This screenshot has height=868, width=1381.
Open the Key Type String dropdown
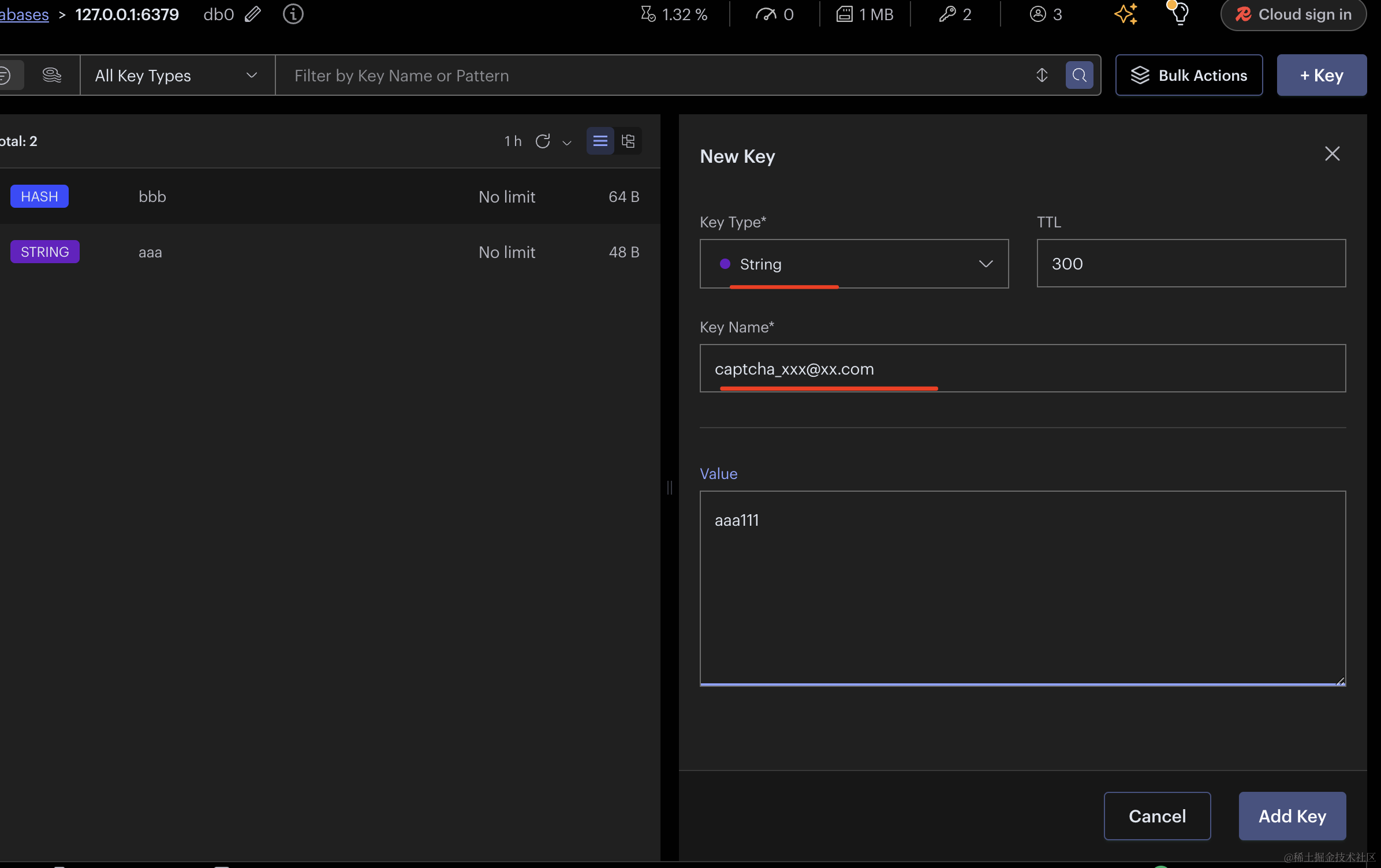(853, 264)
